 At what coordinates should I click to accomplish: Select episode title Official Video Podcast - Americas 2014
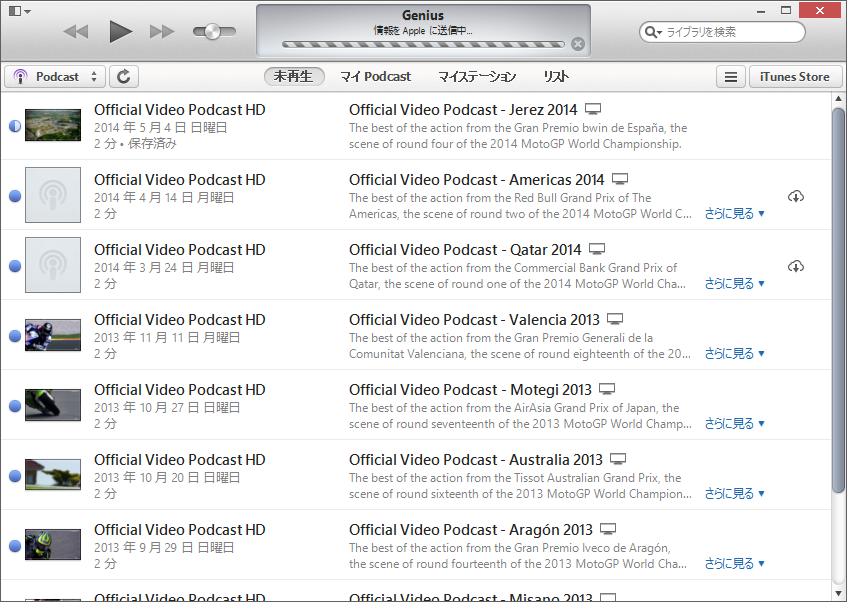click(x=476, y=179)
